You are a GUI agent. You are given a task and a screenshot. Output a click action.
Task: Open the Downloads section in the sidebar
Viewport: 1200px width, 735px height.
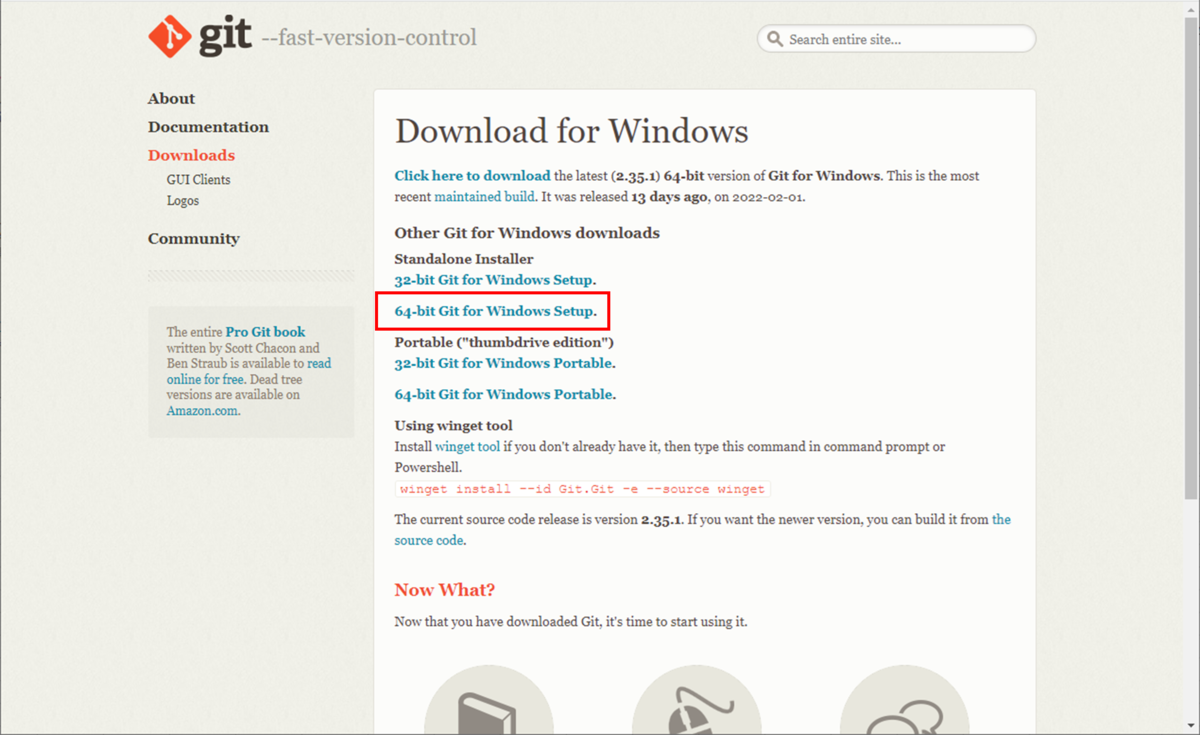point(191,155)
